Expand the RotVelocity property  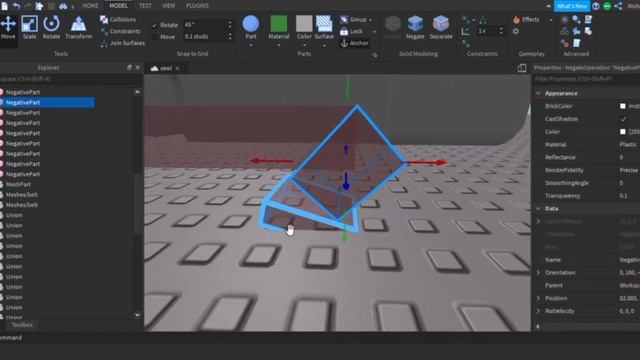pyautogui.click(x=538, y=311)
